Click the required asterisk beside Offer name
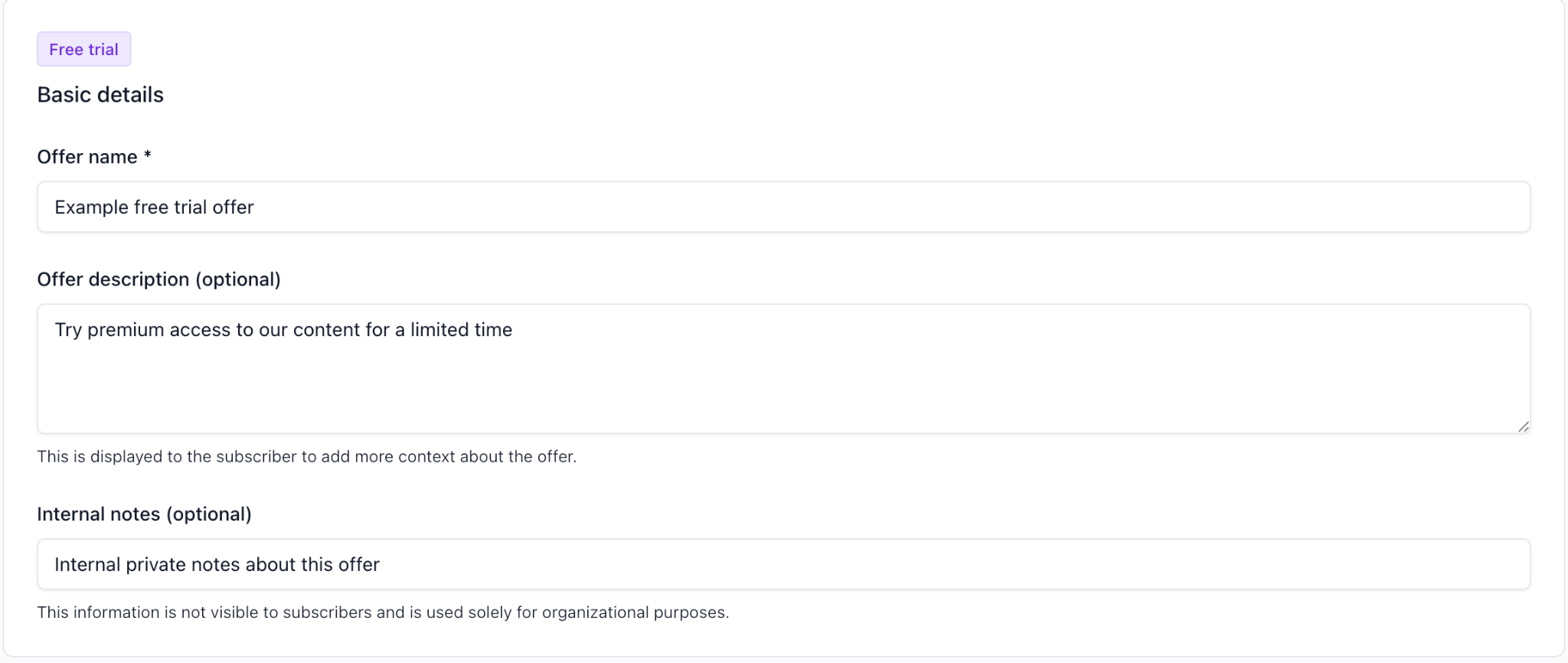This screenshot has height=663, width=1568. 148,155
